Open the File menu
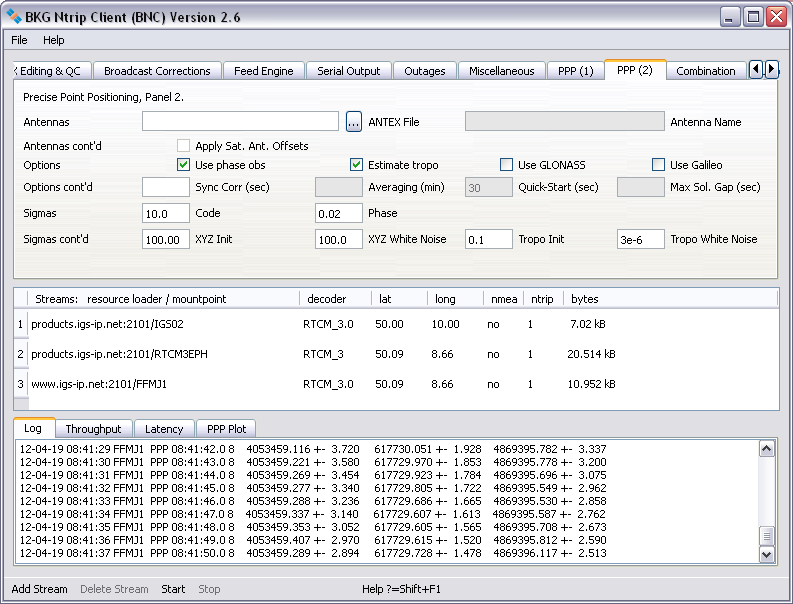This screenshot has height=604, width=793. (20, 40)
